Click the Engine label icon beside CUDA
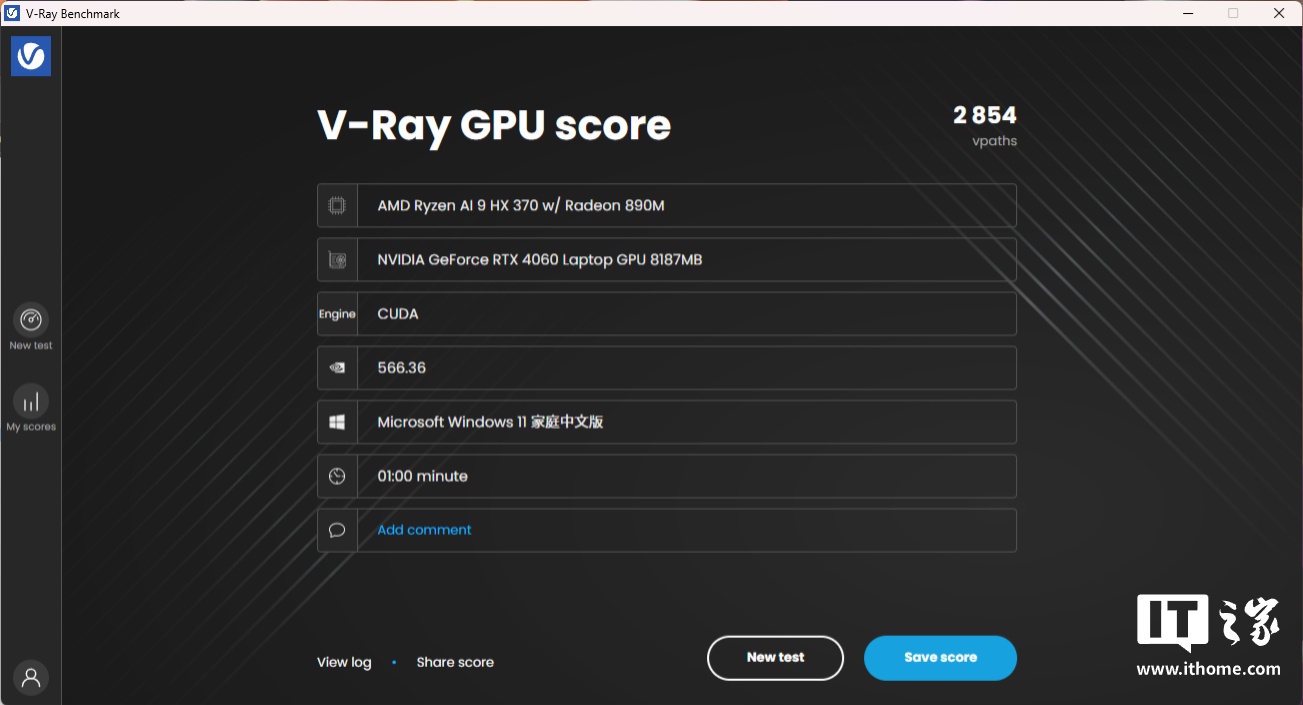The width and height of the screenshot is (1303, 705). tap(337, 314)
